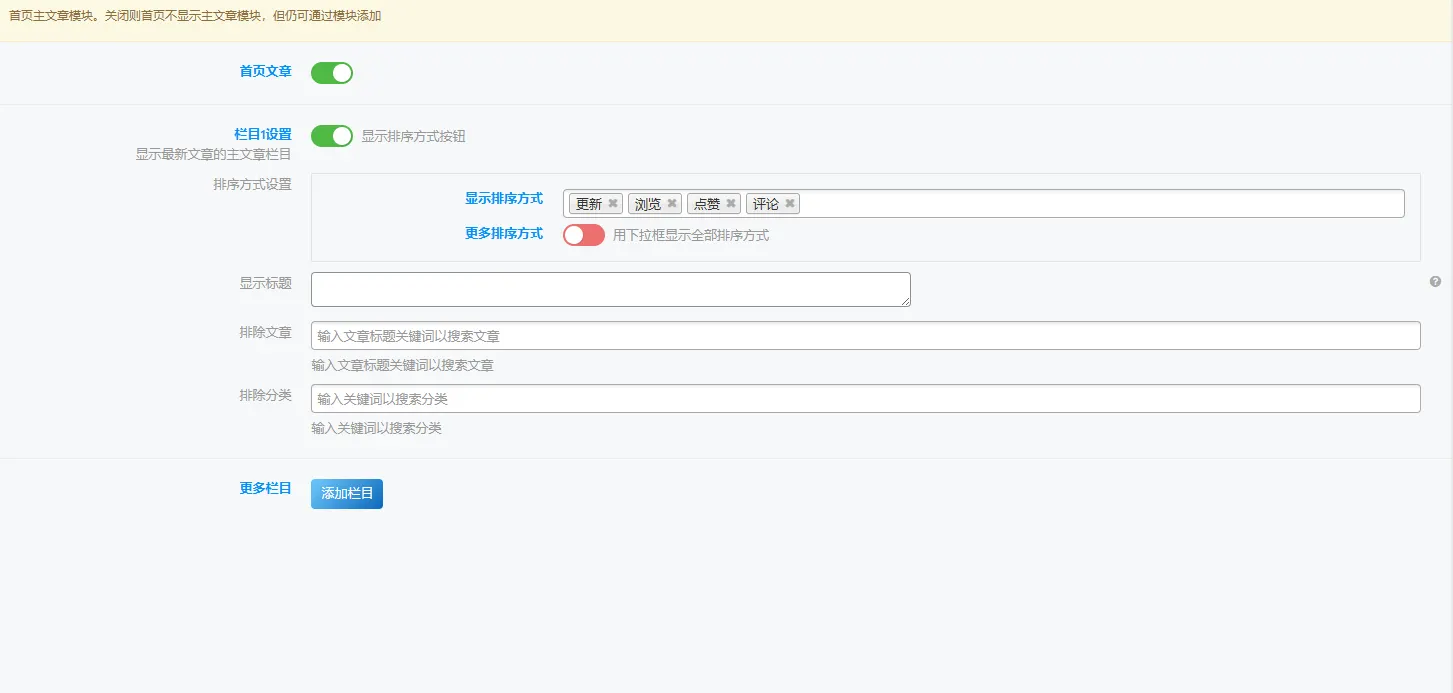This screenshot has height=693, width=1453.
Task: Click the 首页主文章模块 notice text at top
Action: (x=195, y=16)
